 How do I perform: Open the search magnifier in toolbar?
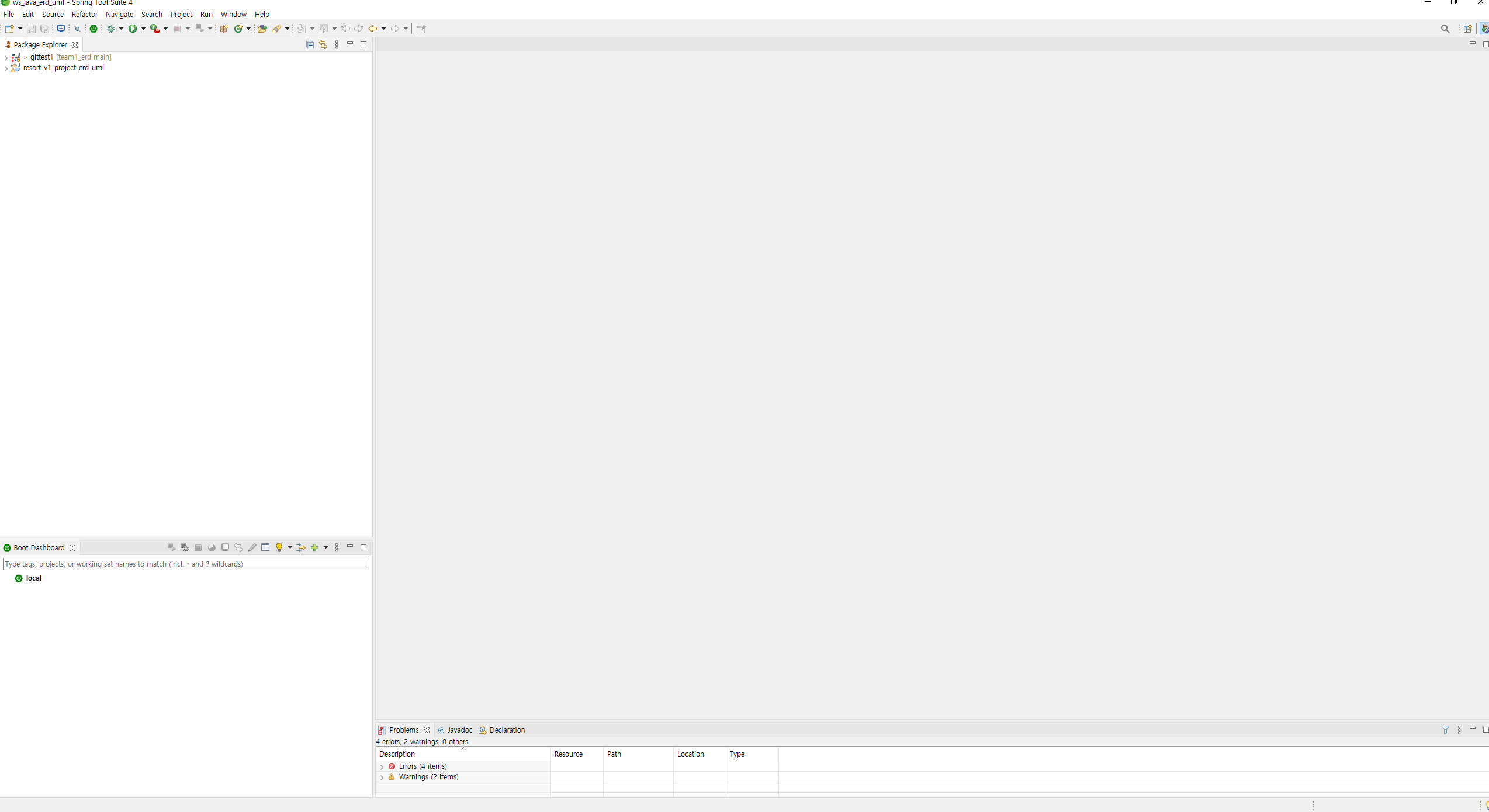click(1445, 29)
